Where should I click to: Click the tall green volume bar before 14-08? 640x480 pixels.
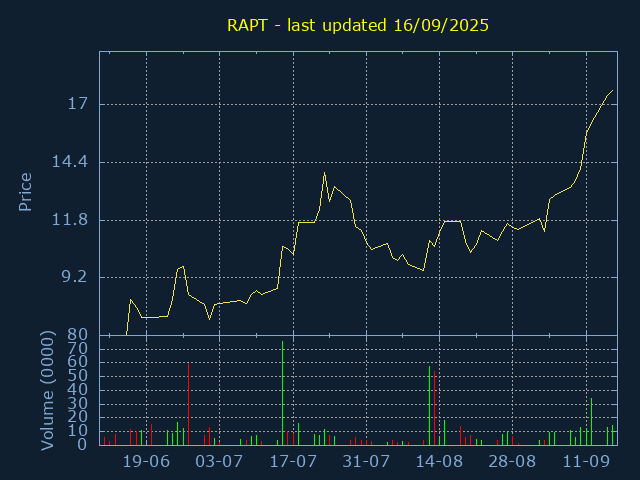point(429,406)
